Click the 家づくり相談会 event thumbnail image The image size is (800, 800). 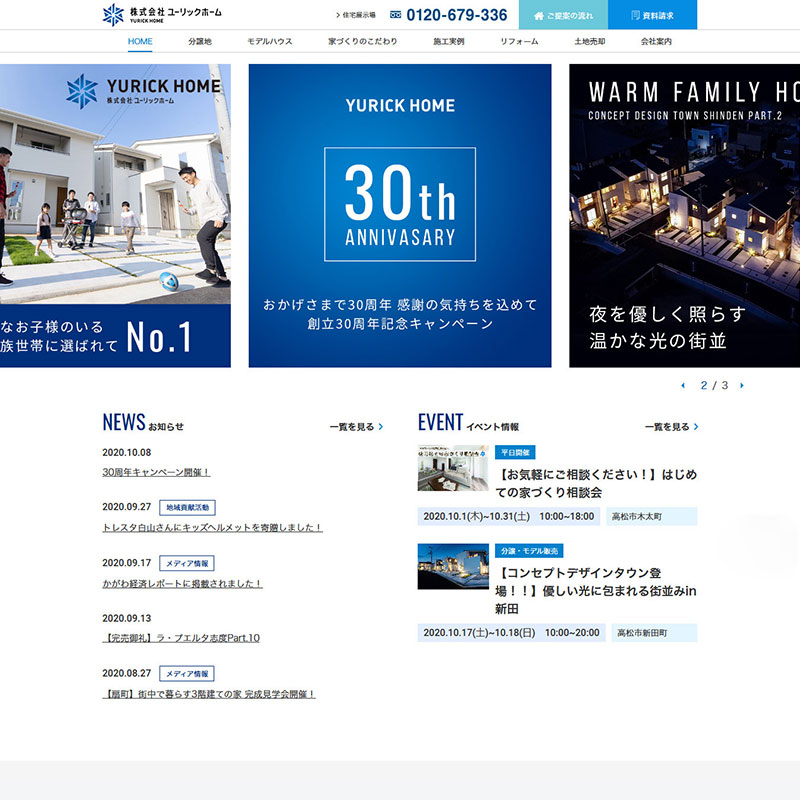pyautogui.click(x=453, y=468)
